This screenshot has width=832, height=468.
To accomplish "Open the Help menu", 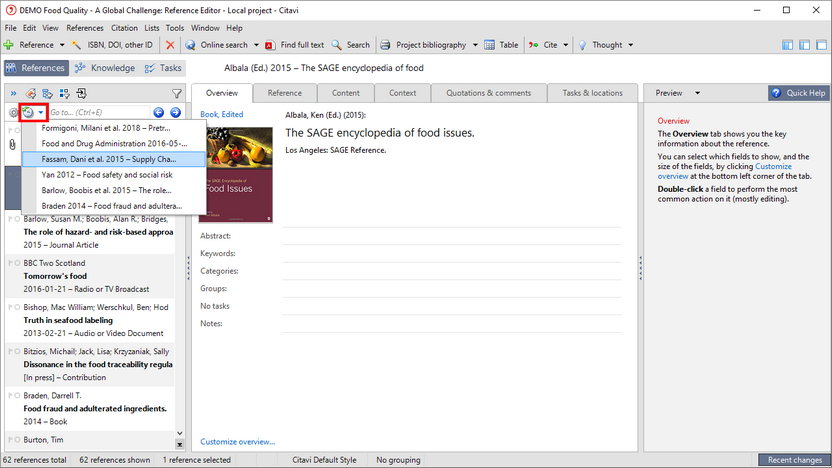I will [234, 28].
